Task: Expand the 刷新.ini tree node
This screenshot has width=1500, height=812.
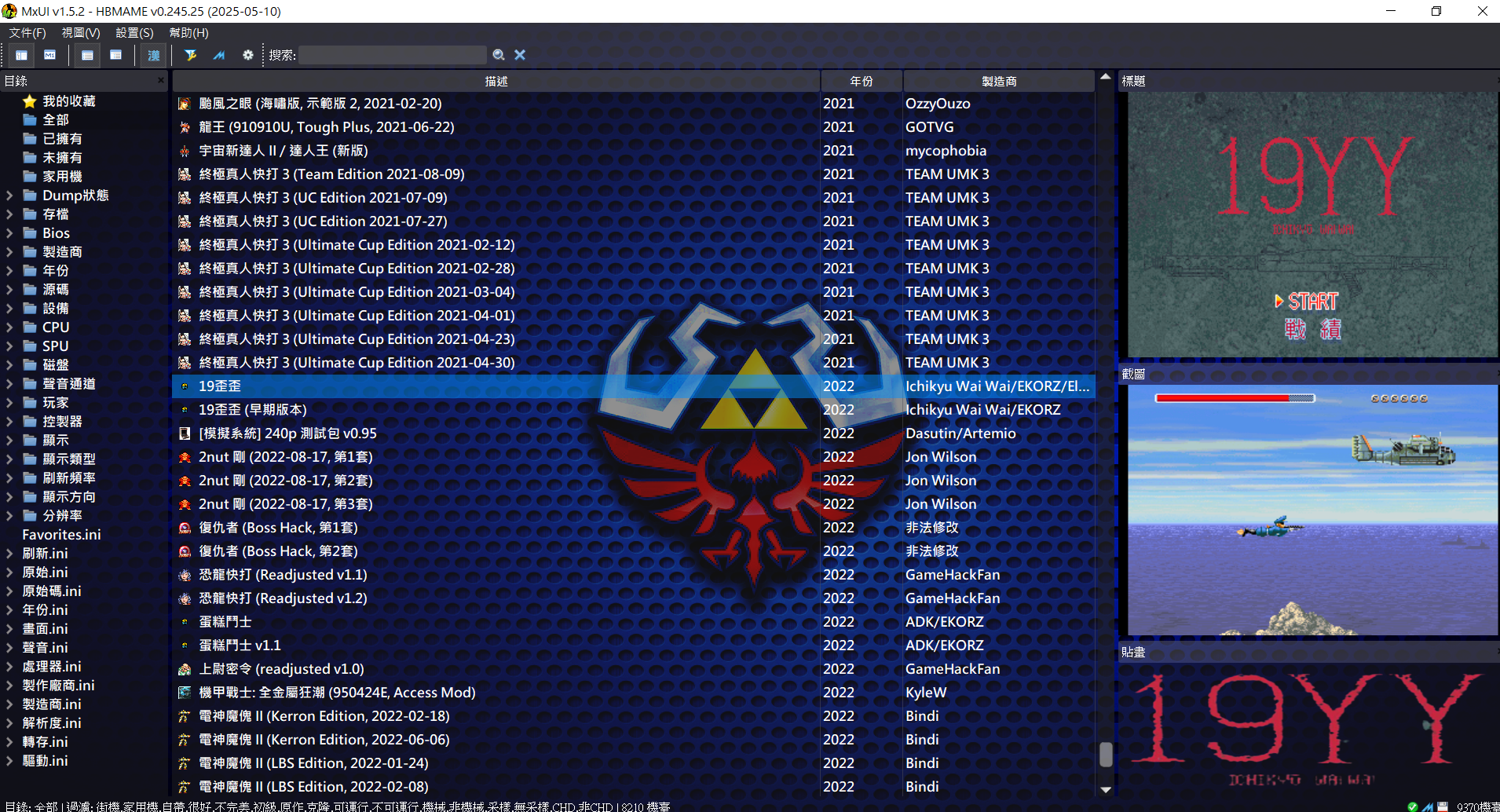Action: coord(9,554)
